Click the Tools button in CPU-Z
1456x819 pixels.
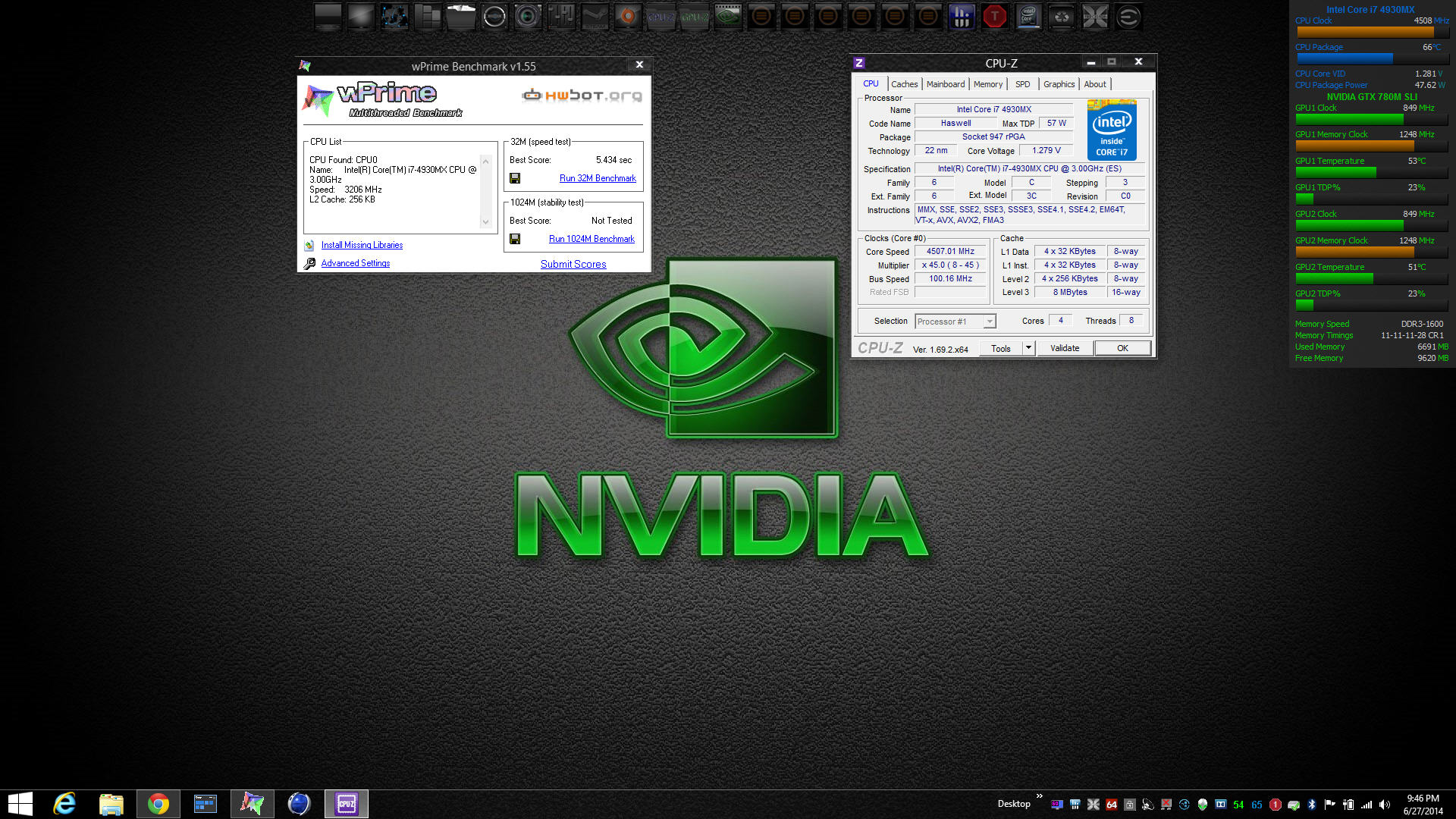pos(1000,348)
